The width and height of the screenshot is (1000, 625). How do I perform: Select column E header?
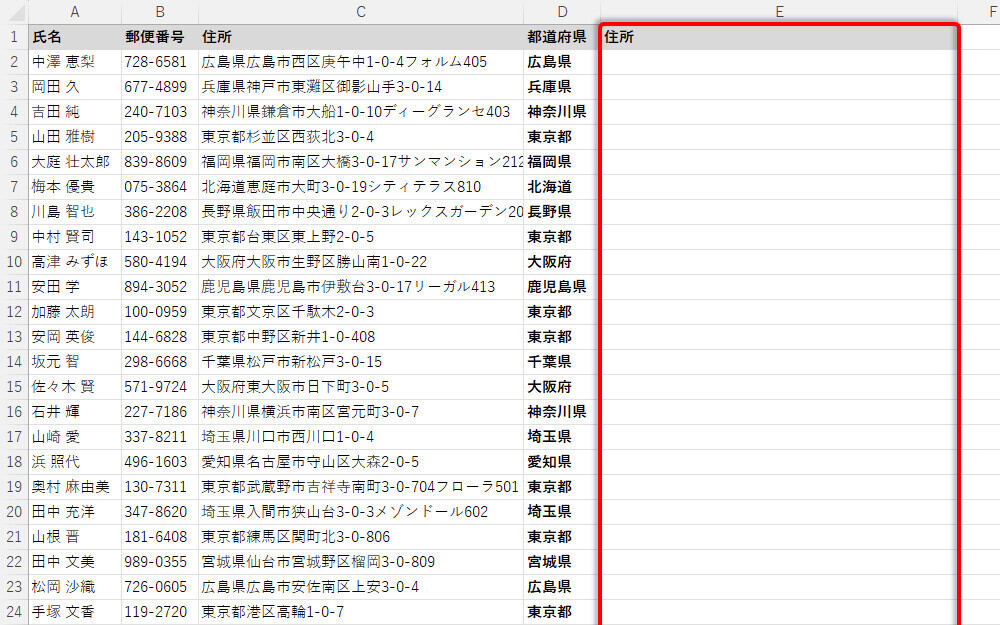click(x=778, y=11)
